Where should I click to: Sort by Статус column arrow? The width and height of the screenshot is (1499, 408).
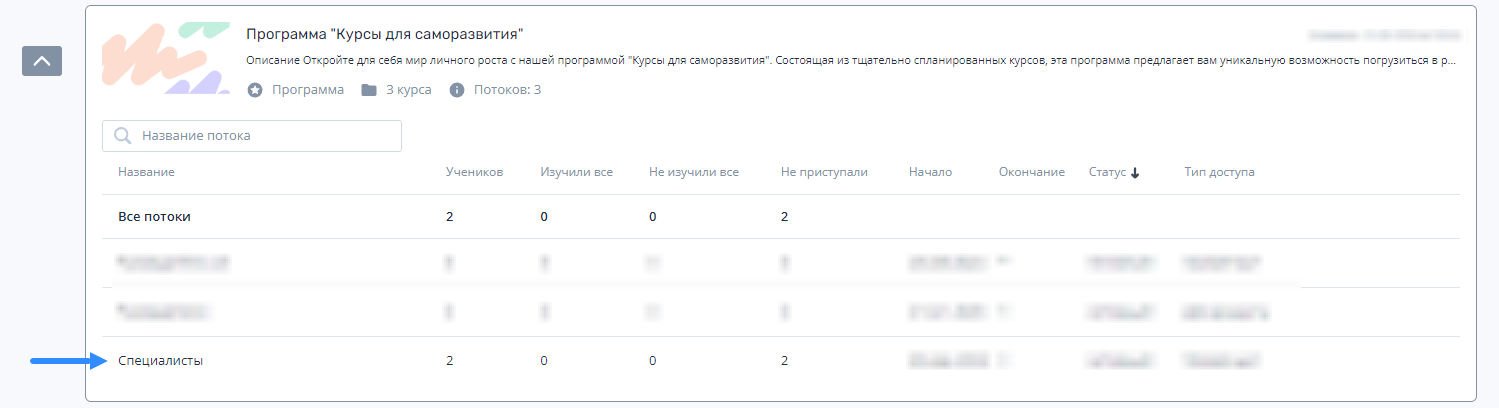tap(1135, 172)
